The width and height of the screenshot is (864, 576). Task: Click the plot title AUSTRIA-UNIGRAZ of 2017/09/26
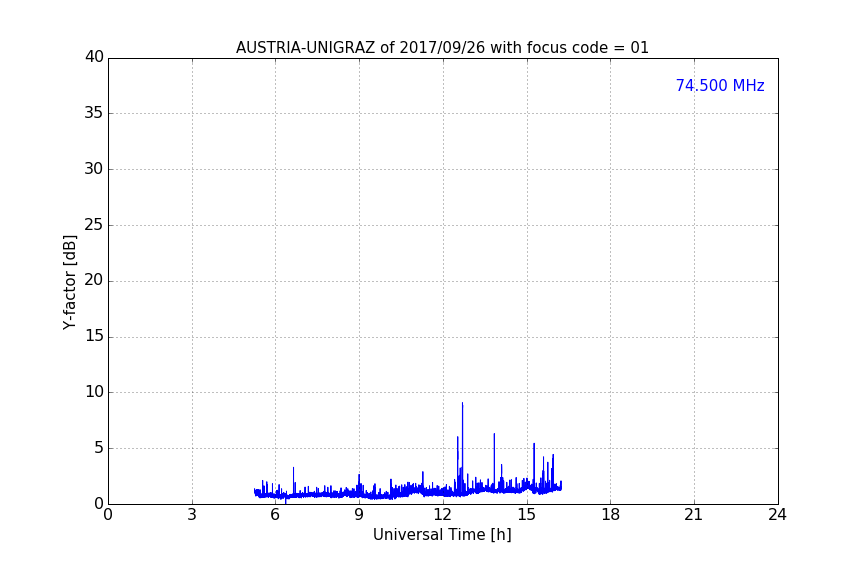pos(442,48)
